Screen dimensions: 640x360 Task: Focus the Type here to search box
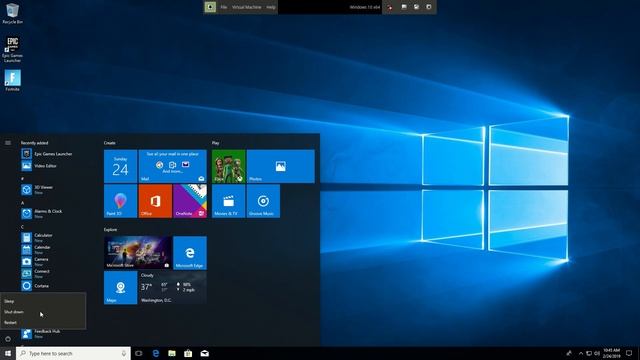tap(73, 353)
